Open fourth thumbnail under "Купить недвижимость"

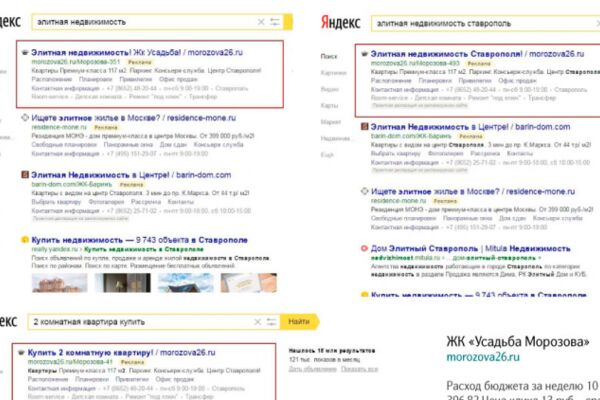pos(249,283)
